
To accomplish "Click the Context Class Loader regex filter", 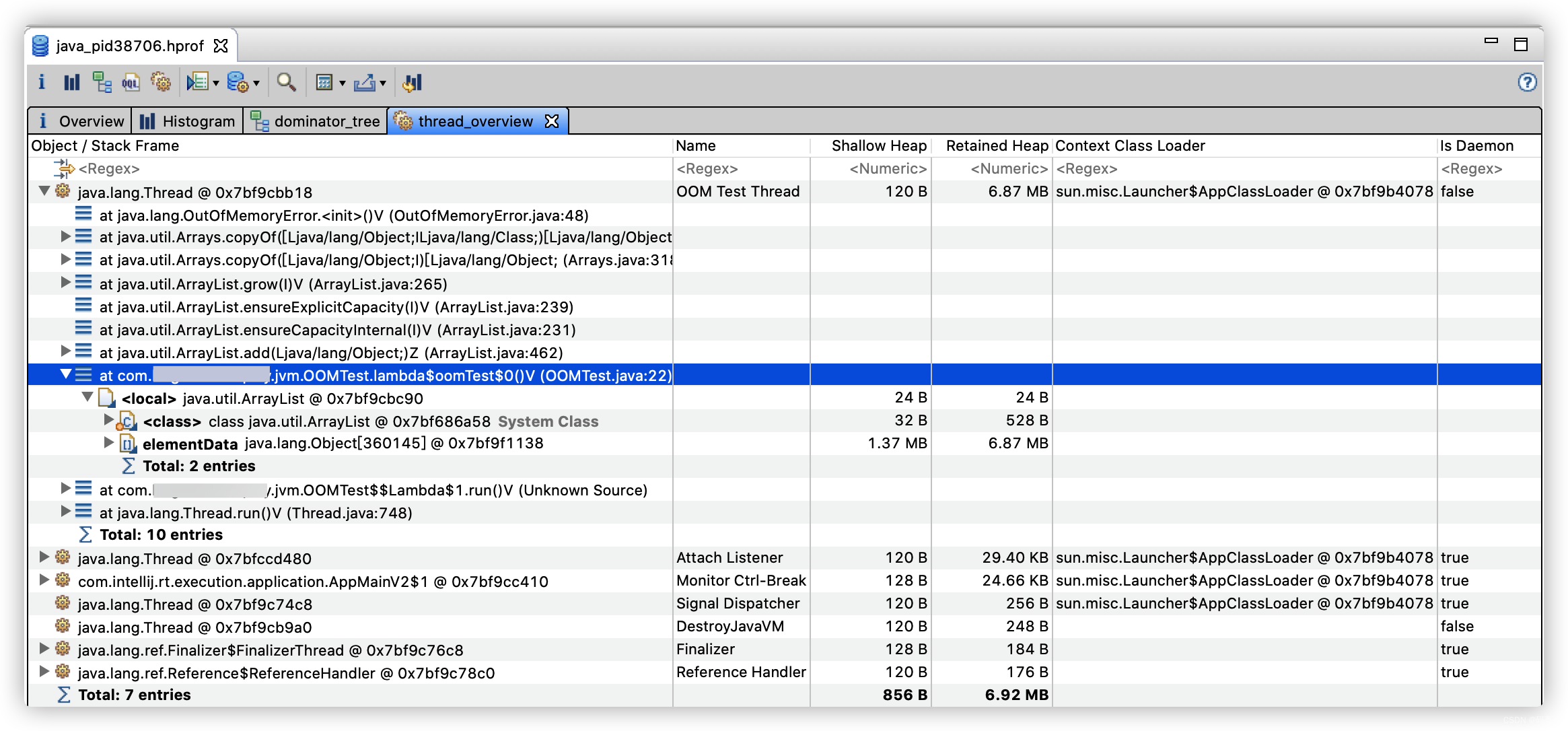I will (1245, 168).
